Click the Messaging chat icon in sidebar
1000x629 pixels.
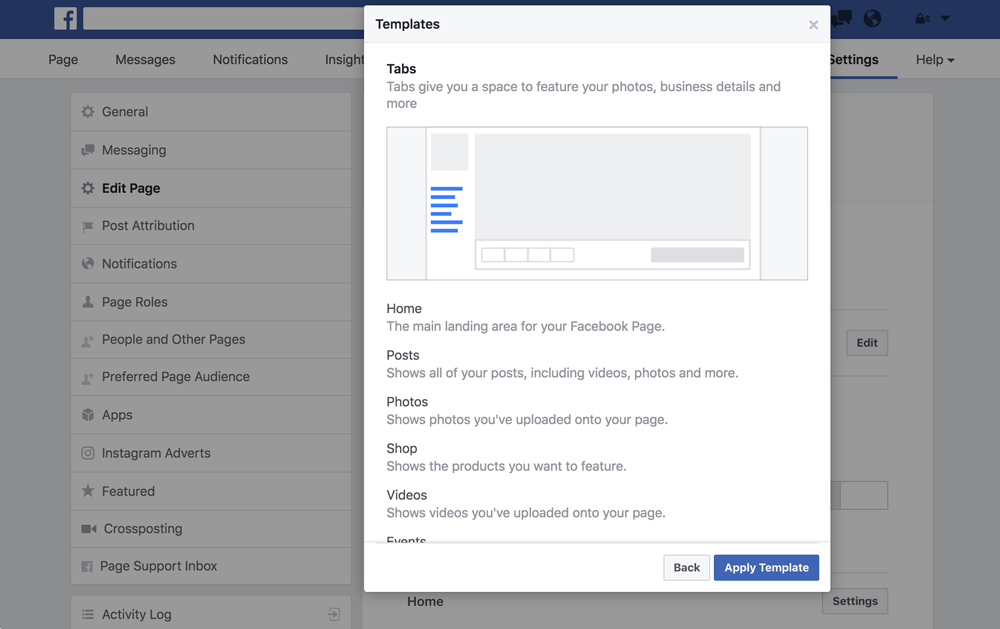pos(88,150)
